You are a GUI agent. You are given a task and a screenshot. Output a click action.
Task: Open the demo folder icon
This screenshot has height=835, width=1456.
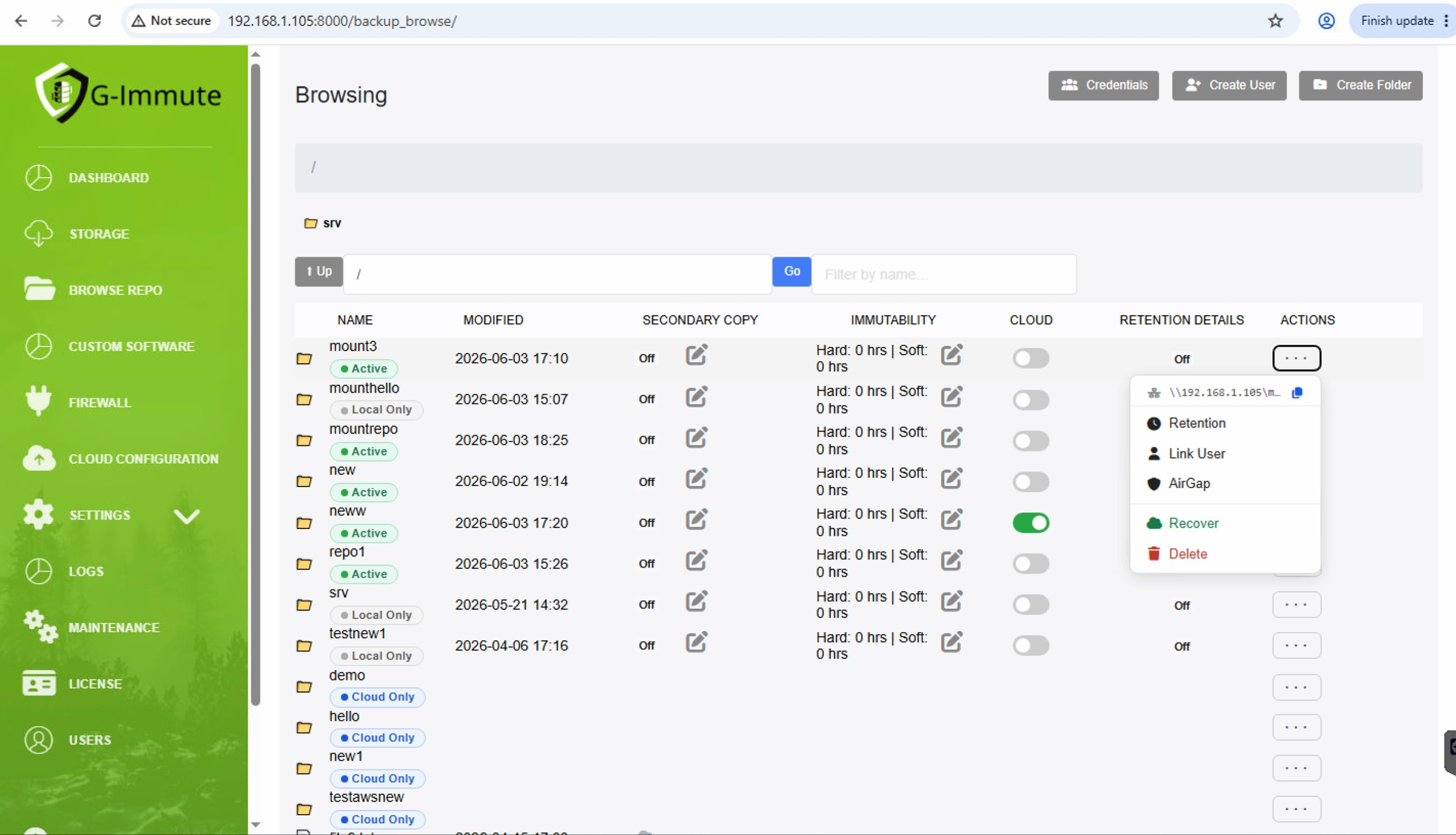point(304,686)
